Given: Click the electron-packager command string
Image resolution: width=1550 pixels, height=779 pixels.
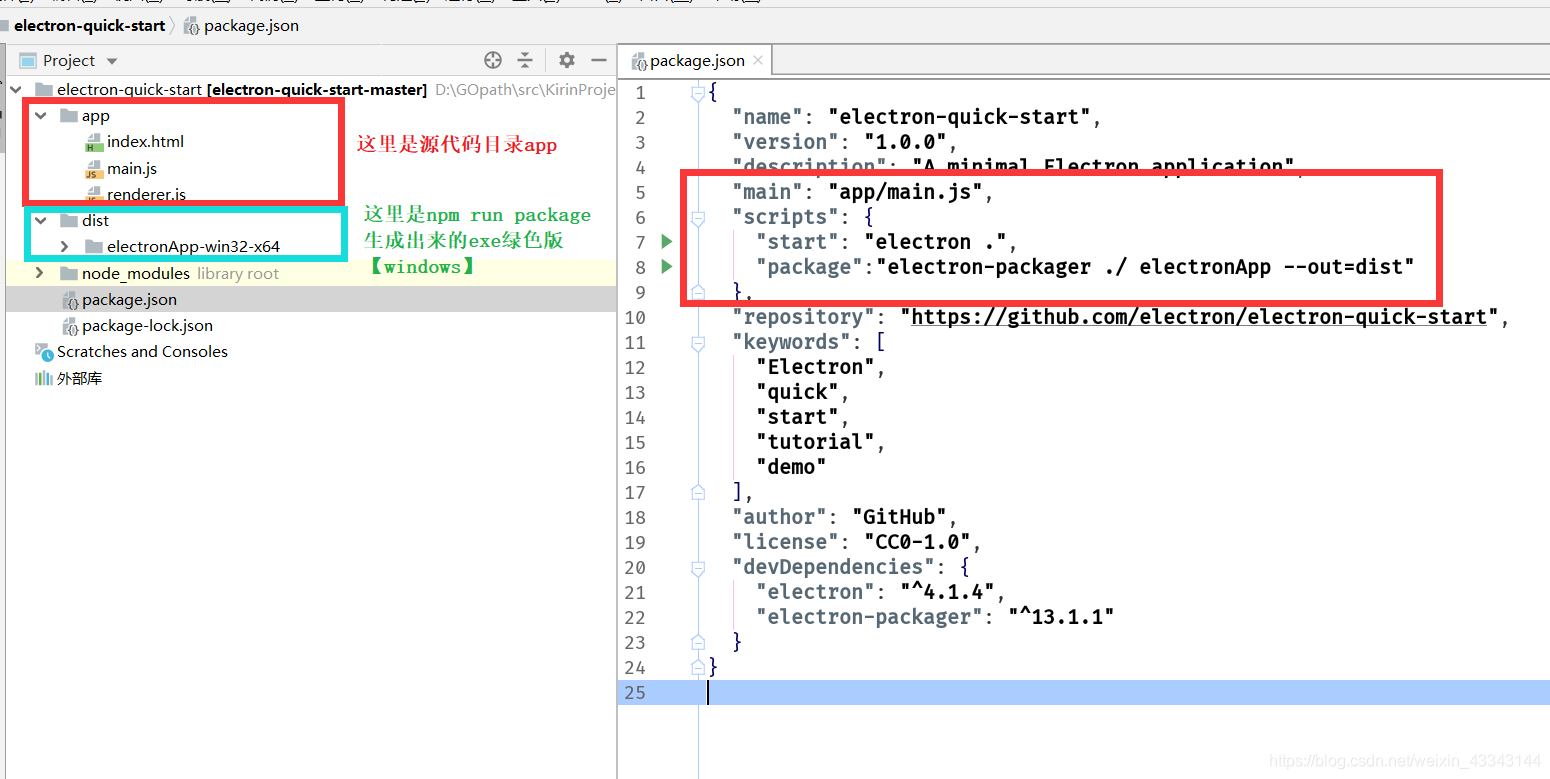Looking at the screenshot, I should coord(1145,267).
